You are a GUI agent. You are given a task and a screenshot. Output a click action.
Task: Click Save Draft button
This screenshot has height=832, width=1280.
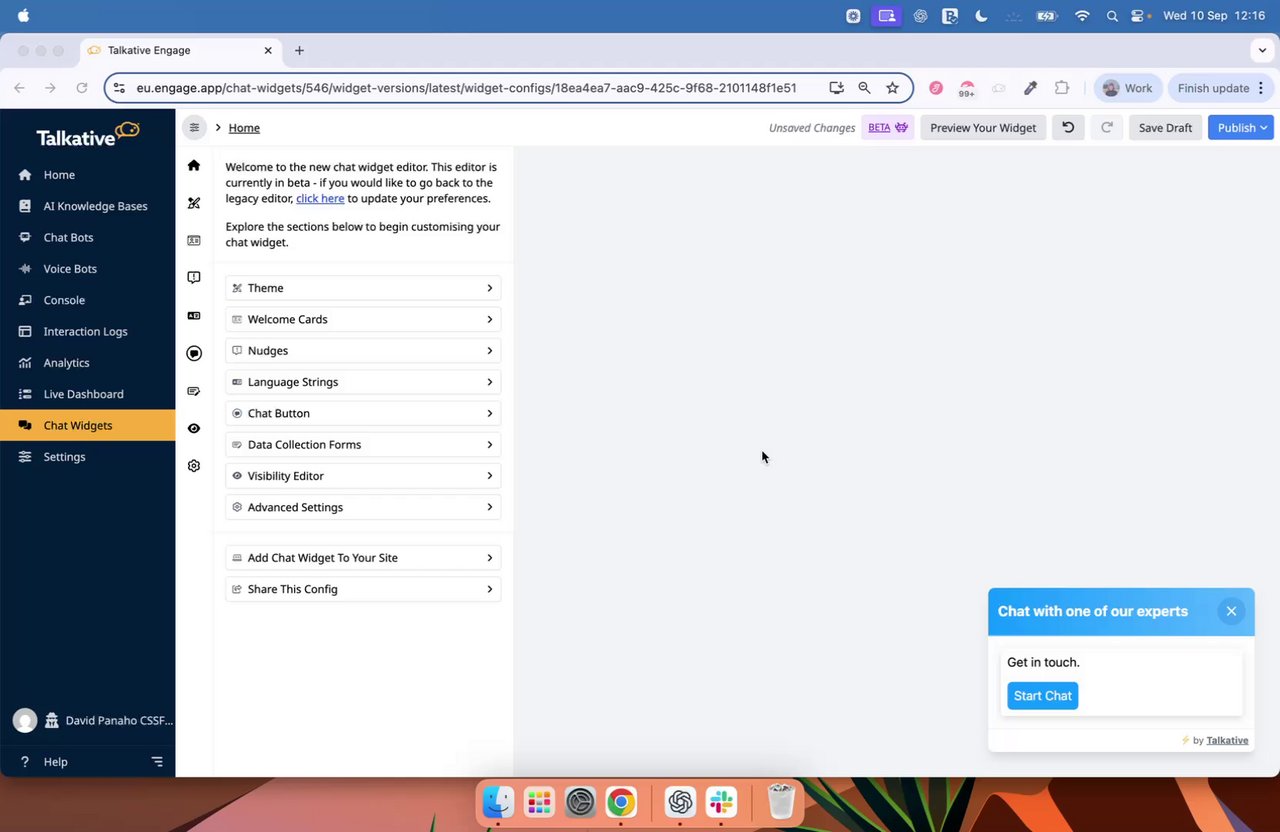point(1165,127)
